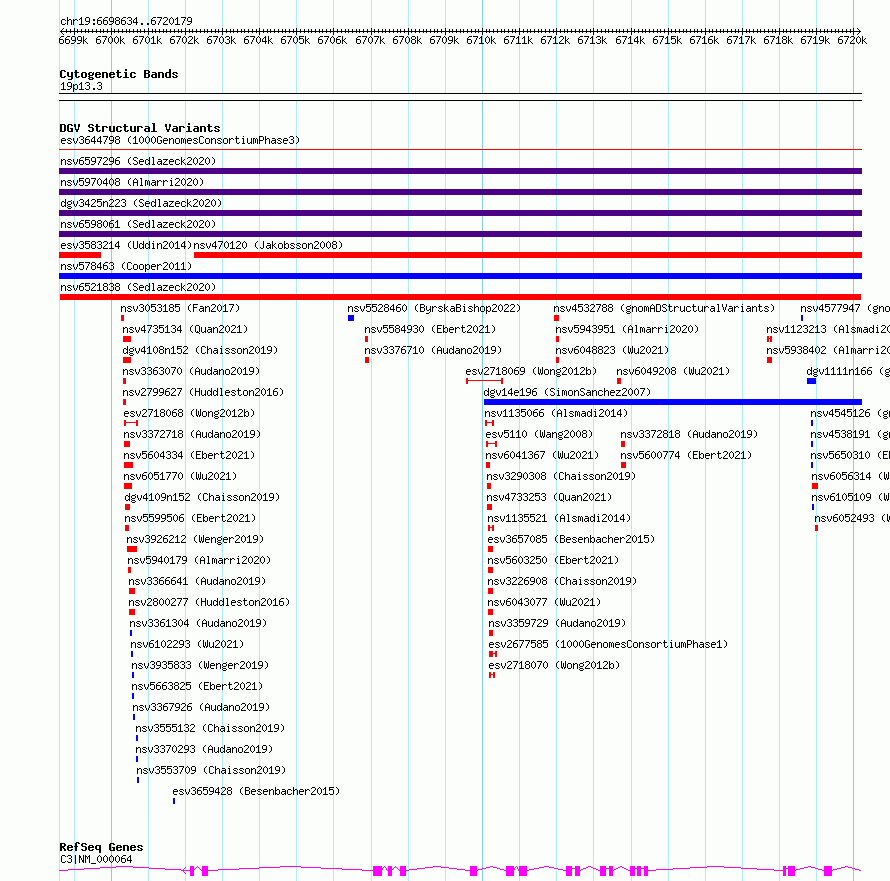
Task: Select nsv4735134 (Quan2021) variant
Action: pos(185,329)
